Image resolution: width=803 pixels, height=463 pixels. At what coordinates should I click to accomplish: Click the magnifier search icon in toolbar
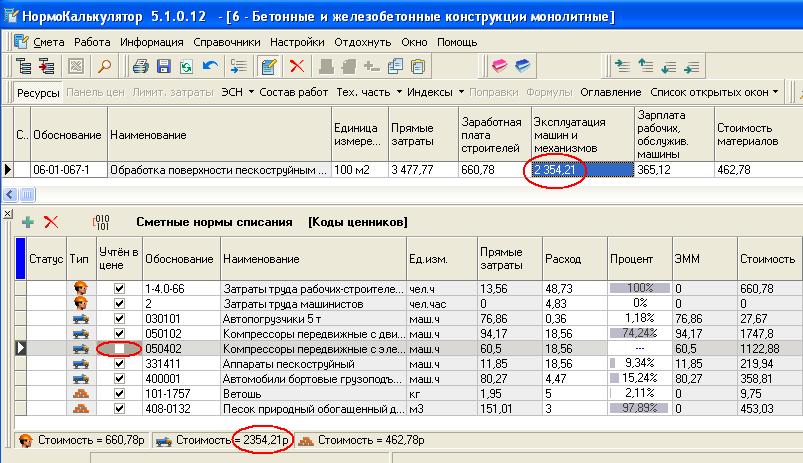coord(104,67)
